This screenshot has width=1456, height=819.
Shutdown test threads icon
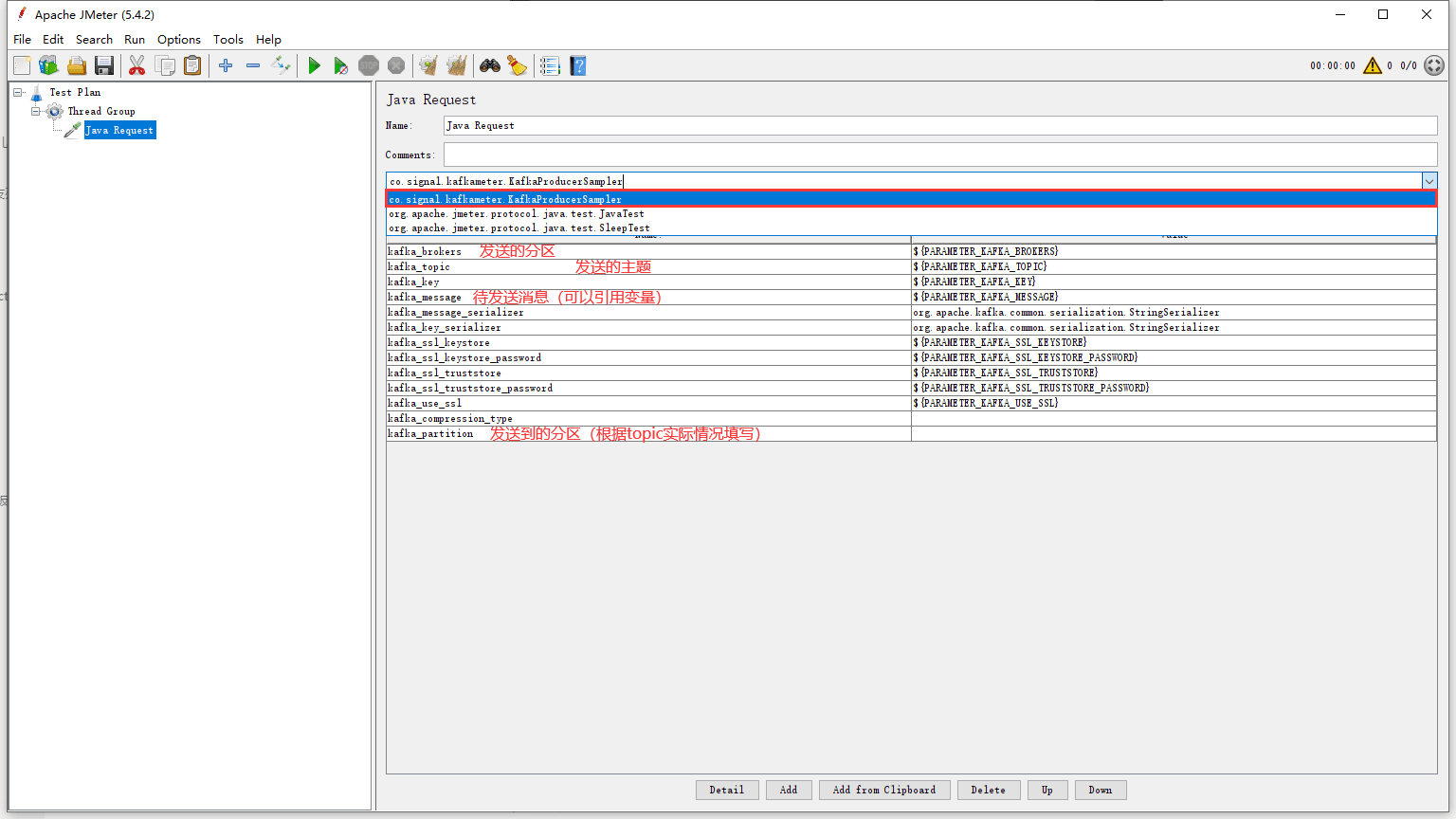(396, 65)
